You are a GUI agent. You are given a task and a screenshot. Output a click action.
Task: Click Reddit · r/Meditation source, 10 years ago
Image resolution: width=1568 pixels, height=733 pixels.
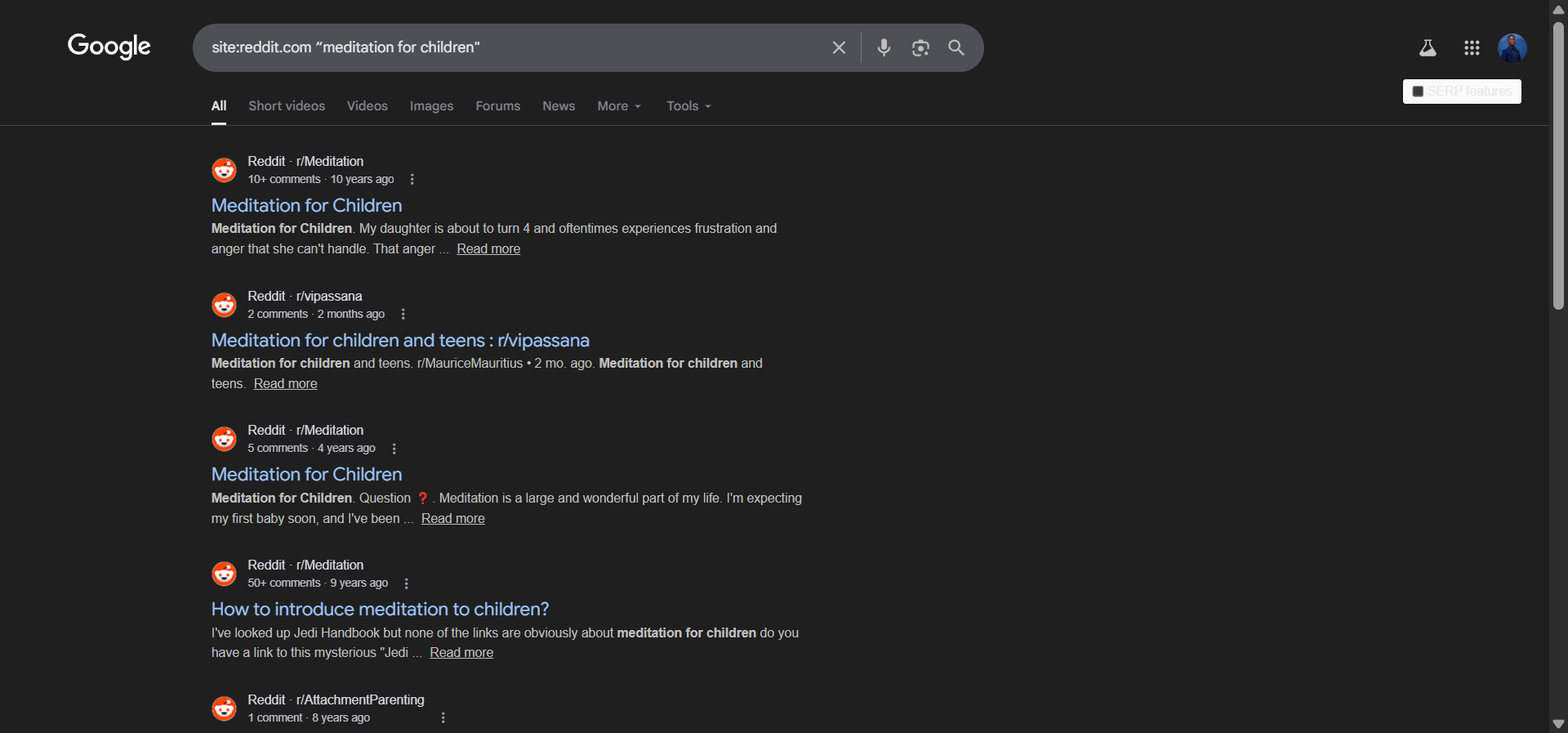point(305,162)
